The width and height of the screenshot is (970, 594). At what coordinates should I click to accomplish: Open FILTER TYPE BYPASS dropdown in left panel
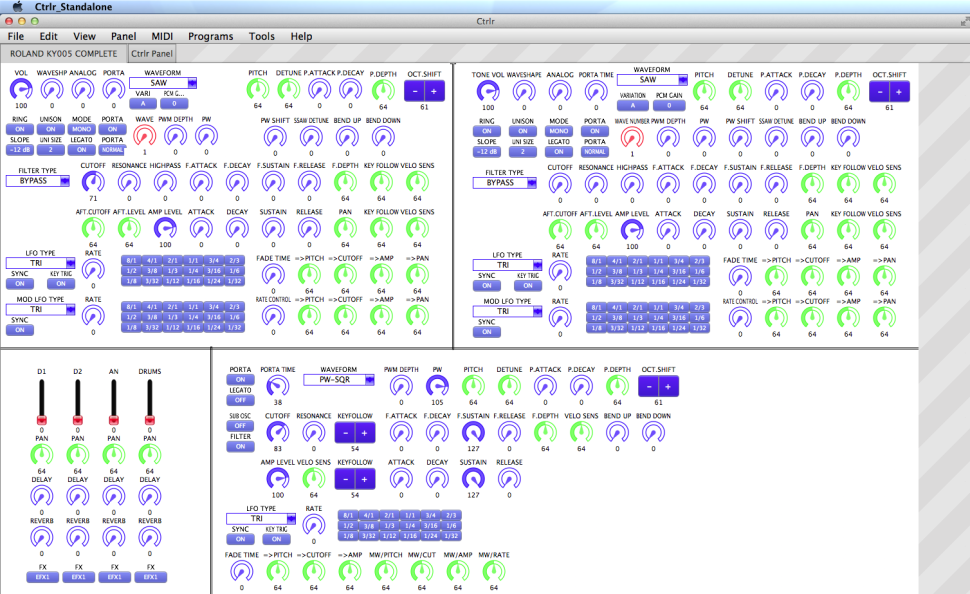point(38,181)
